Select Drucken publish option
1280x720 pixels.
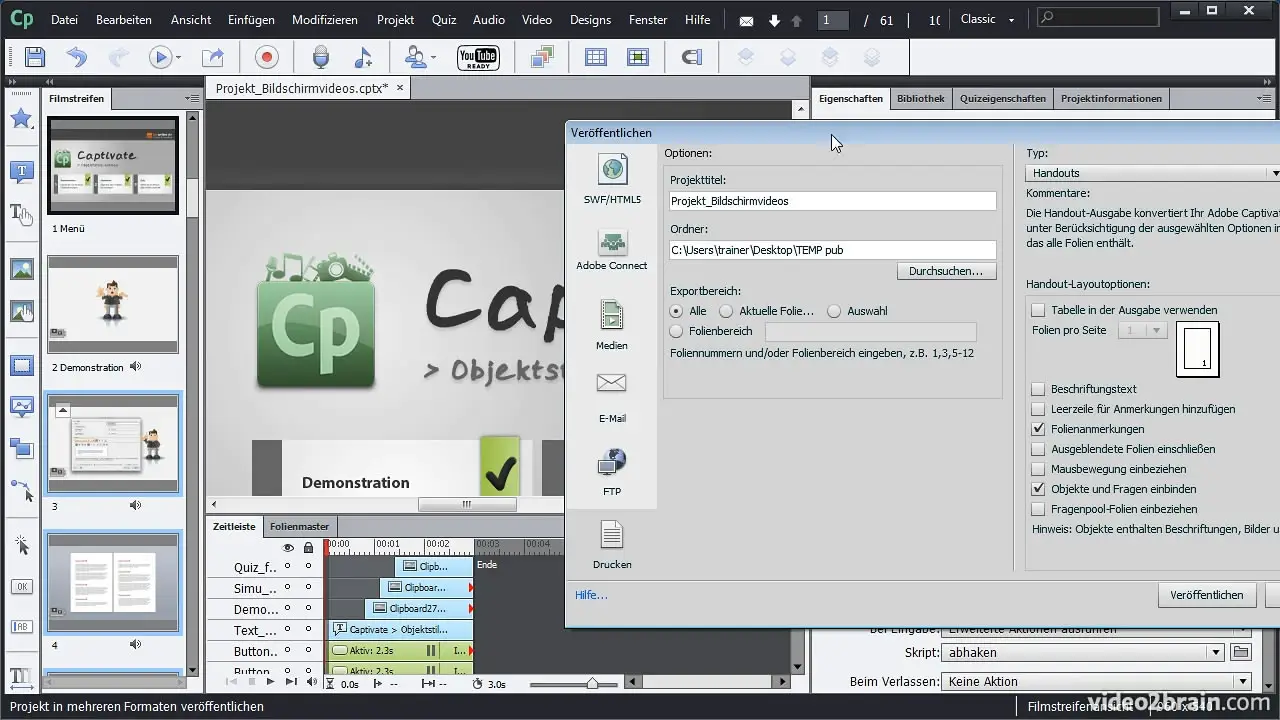point(612,545)
